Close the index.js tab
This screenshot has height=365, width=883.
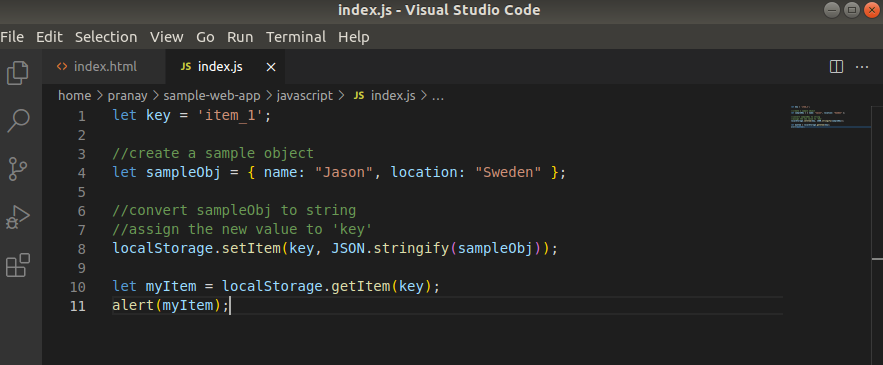[x=271, y=67]
